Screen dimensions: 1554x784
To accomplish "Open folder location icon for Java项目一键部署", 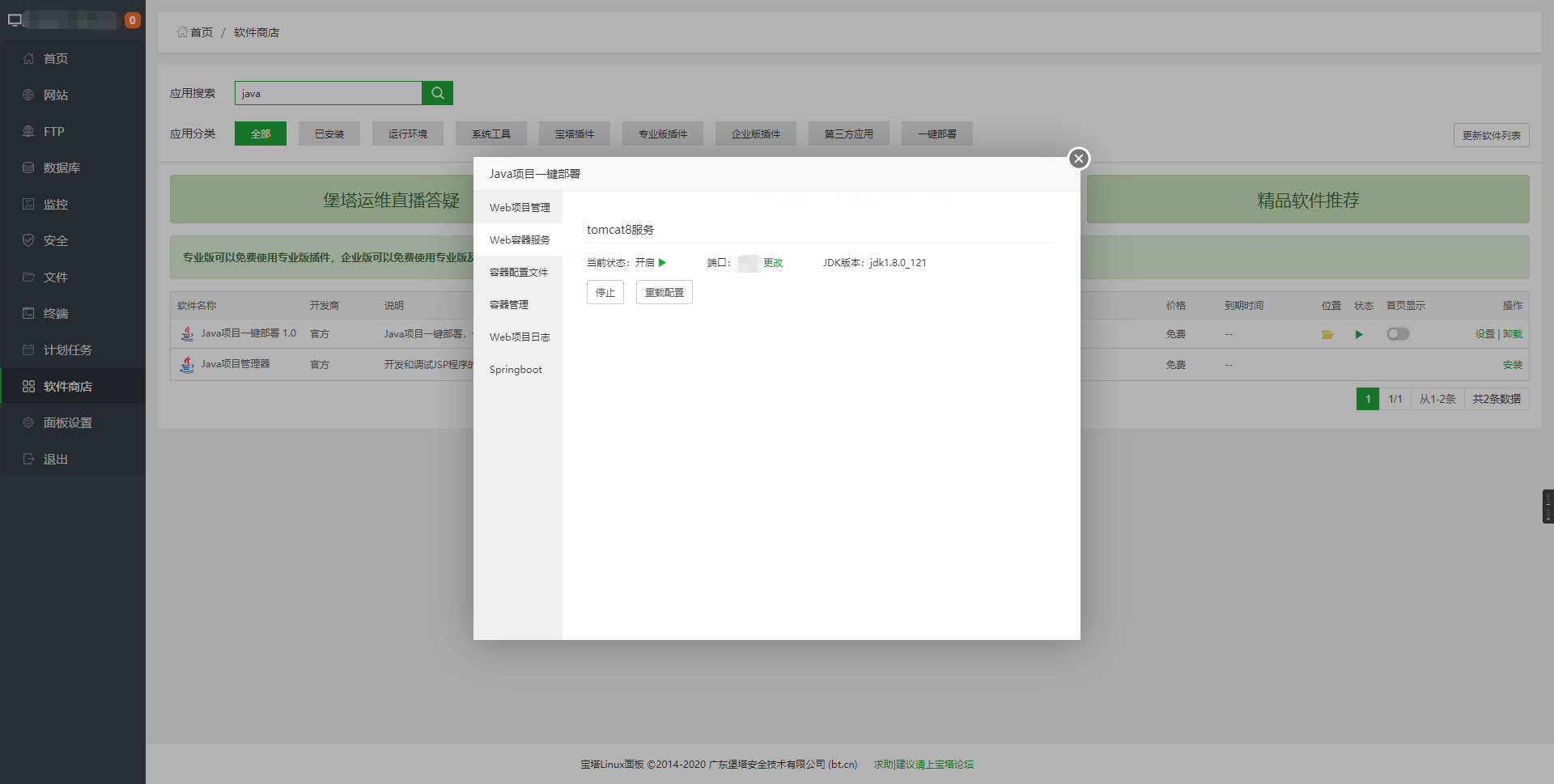I will [1327, 334].
